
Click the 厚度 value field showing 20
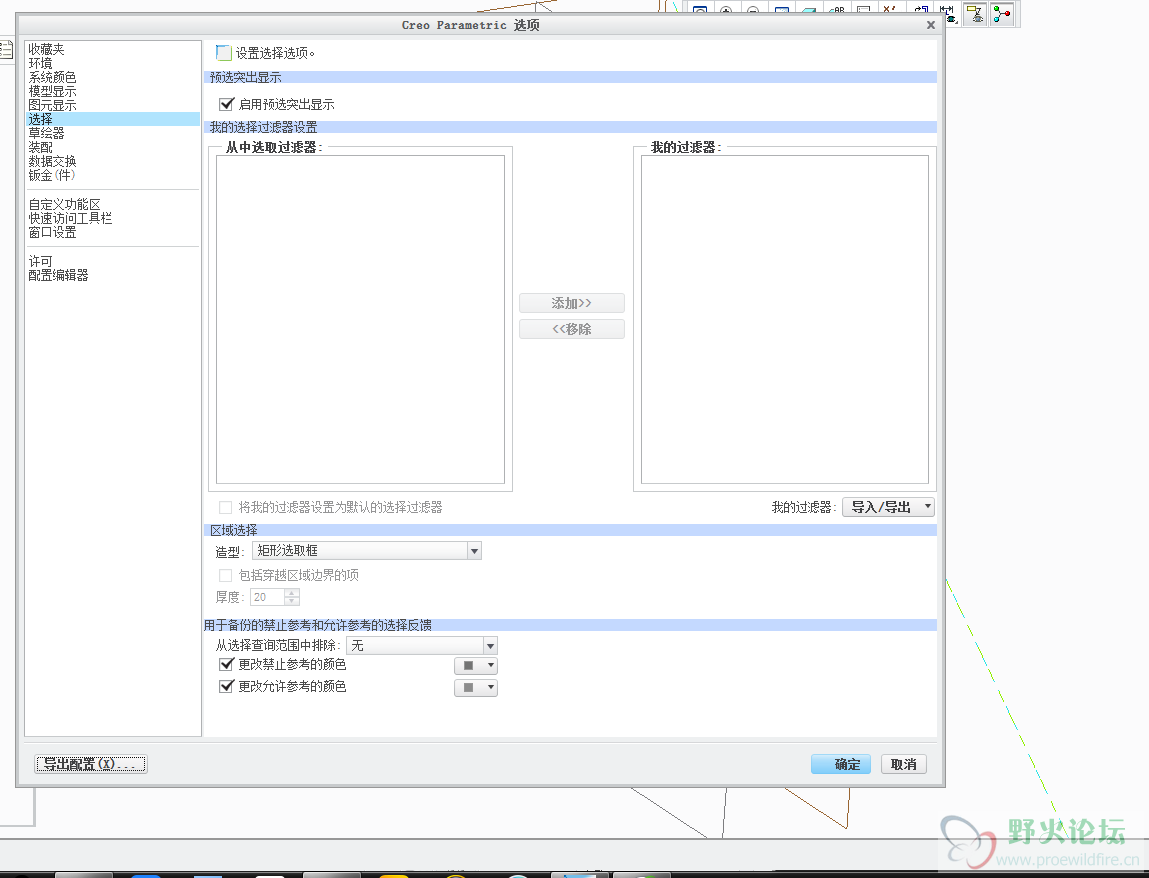[x=267, y=597]
